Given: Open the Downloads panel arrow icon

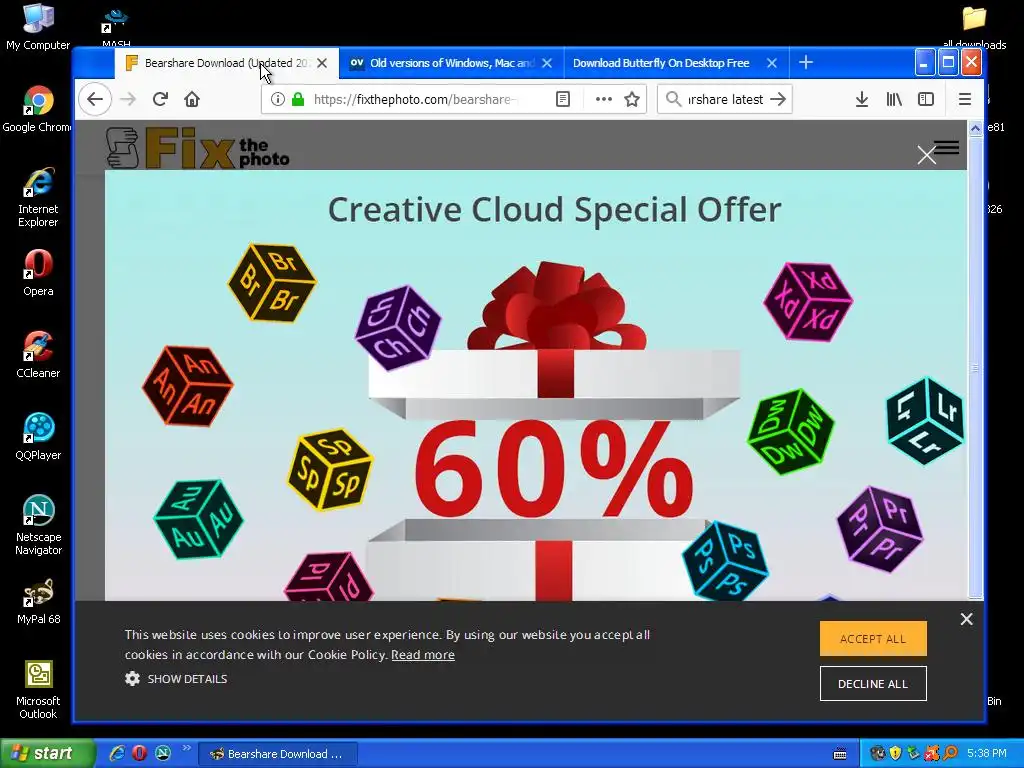Looking at the screenshot, I should pos(862,99).
